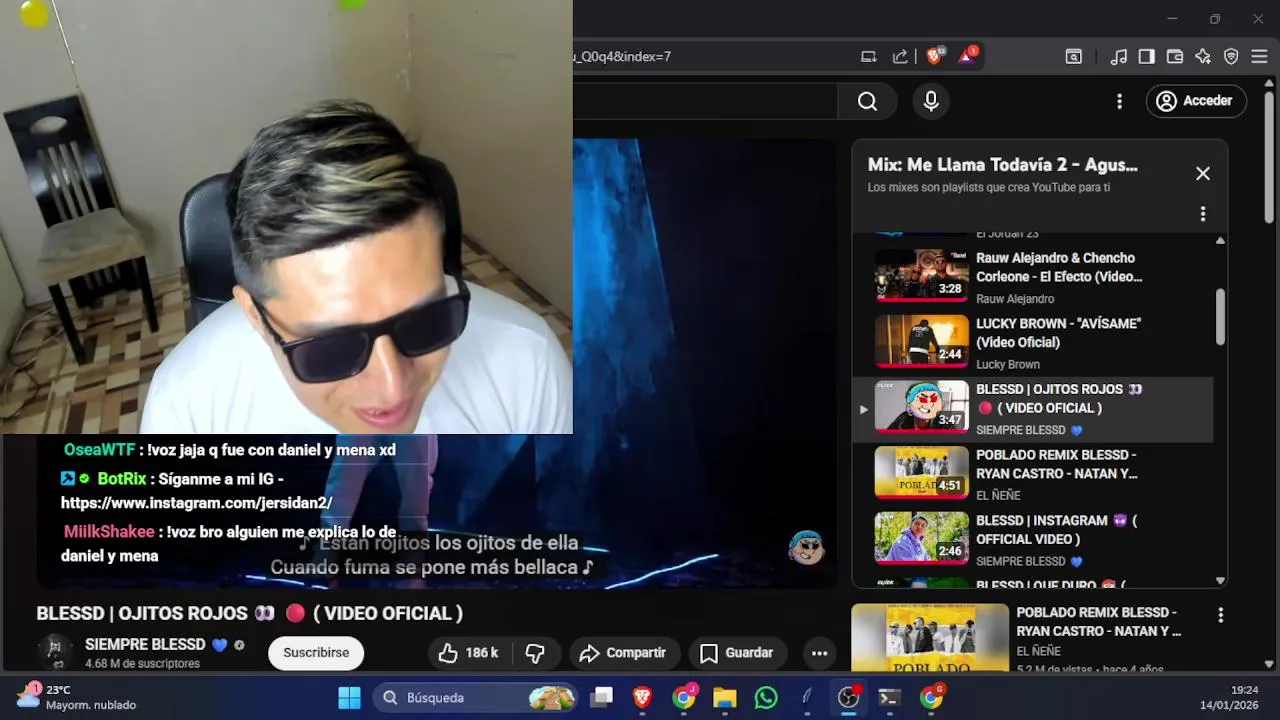Click the Suscribirse button
This screenshot has width=1280, height=720.
click(316, 653)
